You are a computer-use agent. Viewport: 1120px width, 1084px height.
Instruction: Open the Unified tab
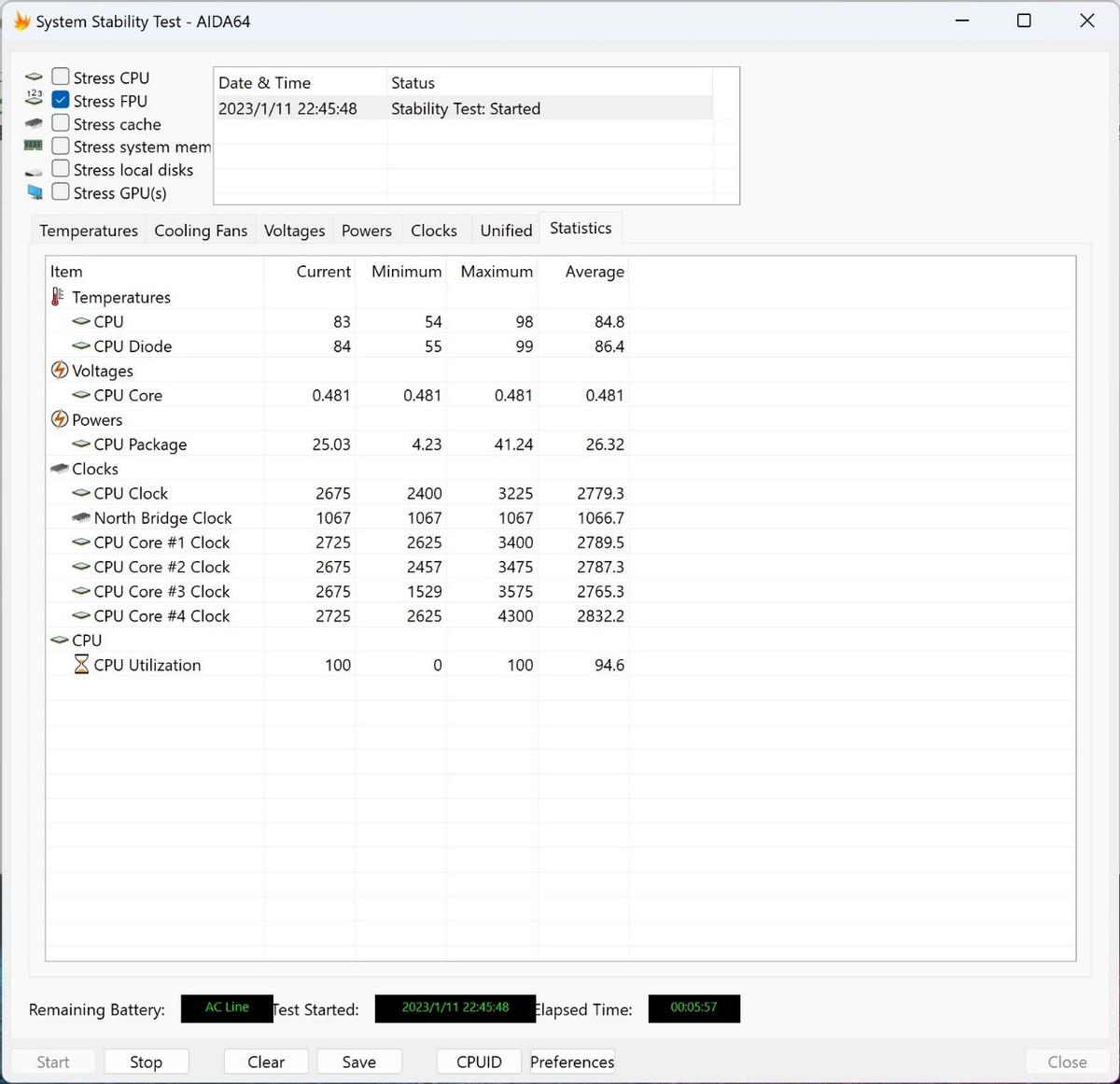(x=506, y=231)
